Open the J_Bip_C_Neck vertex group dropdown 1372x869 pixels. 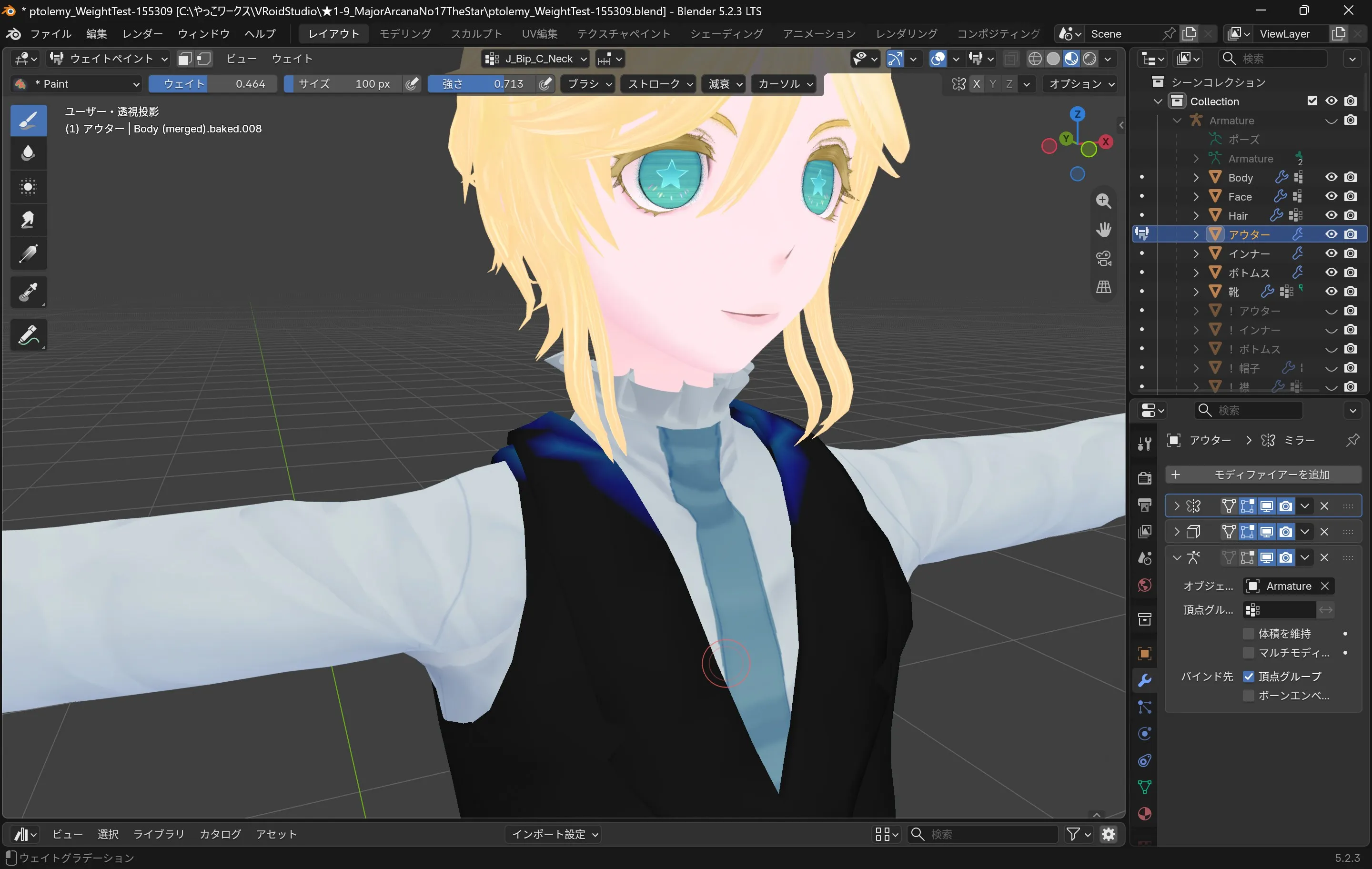tap(535, 59)
